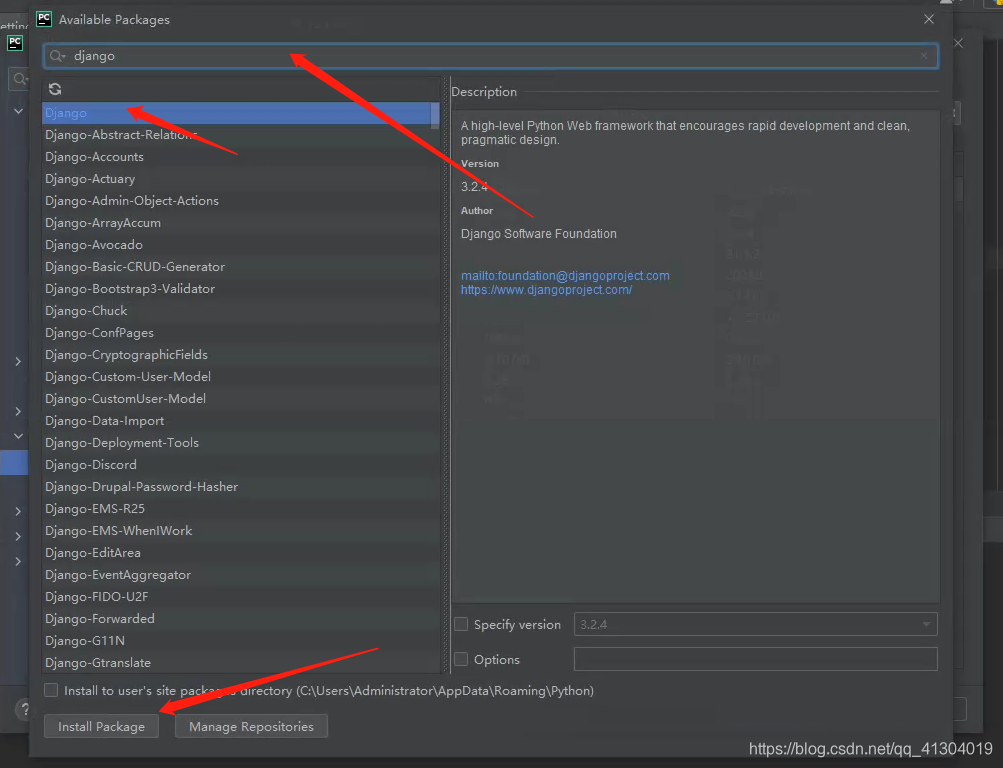Click the Django Software Foundation author text
The height and width of the screenshot is (768, 1003).
(539, 234)
